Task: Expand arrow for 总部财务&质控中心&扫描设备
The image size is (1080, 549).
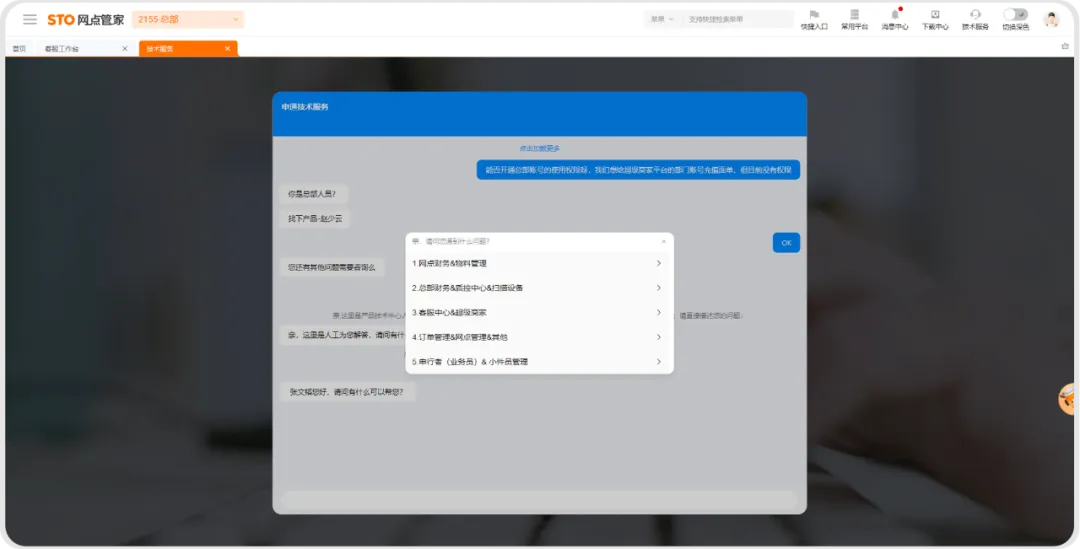Action: click(x=658, y=288)
